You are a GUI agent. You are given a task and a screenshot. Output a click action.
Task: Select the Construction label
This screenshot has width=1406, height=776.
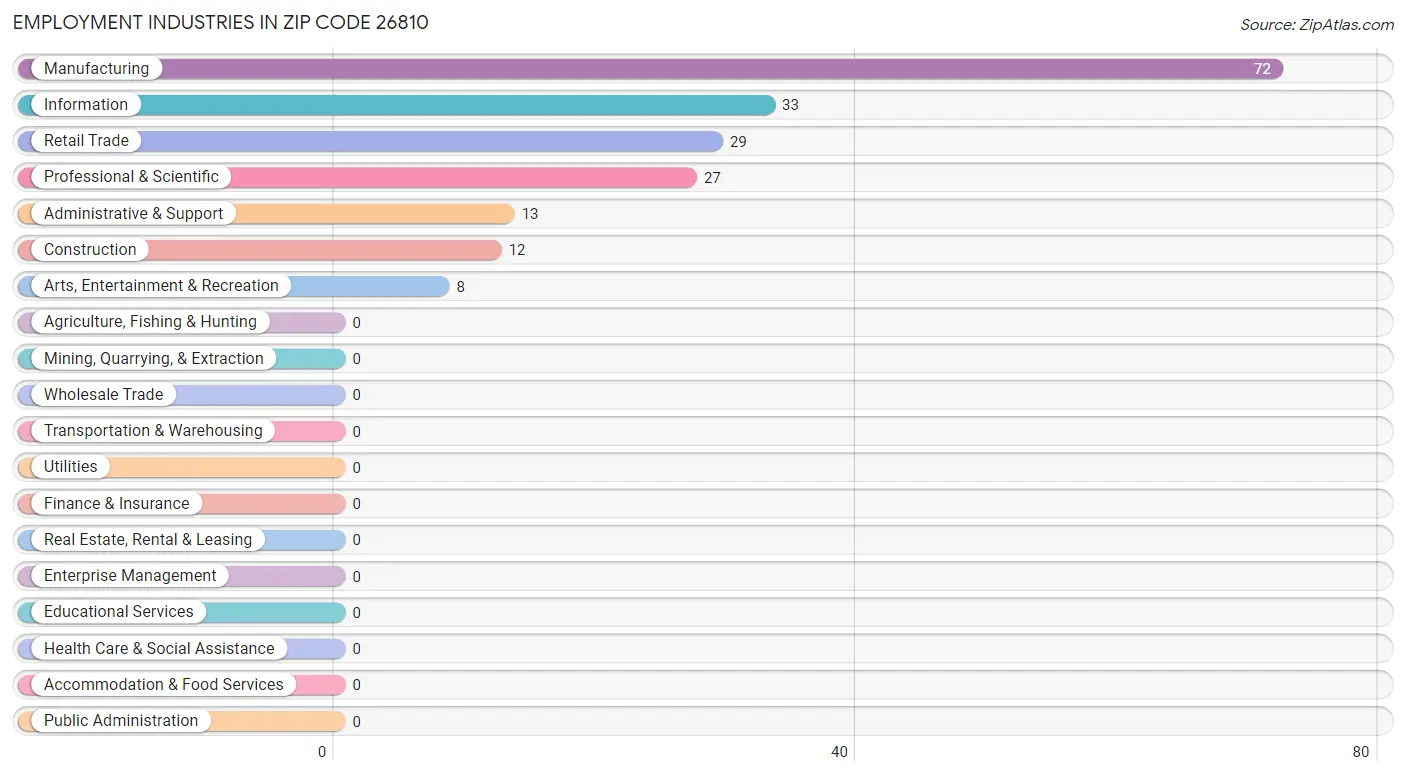[90, 249]
